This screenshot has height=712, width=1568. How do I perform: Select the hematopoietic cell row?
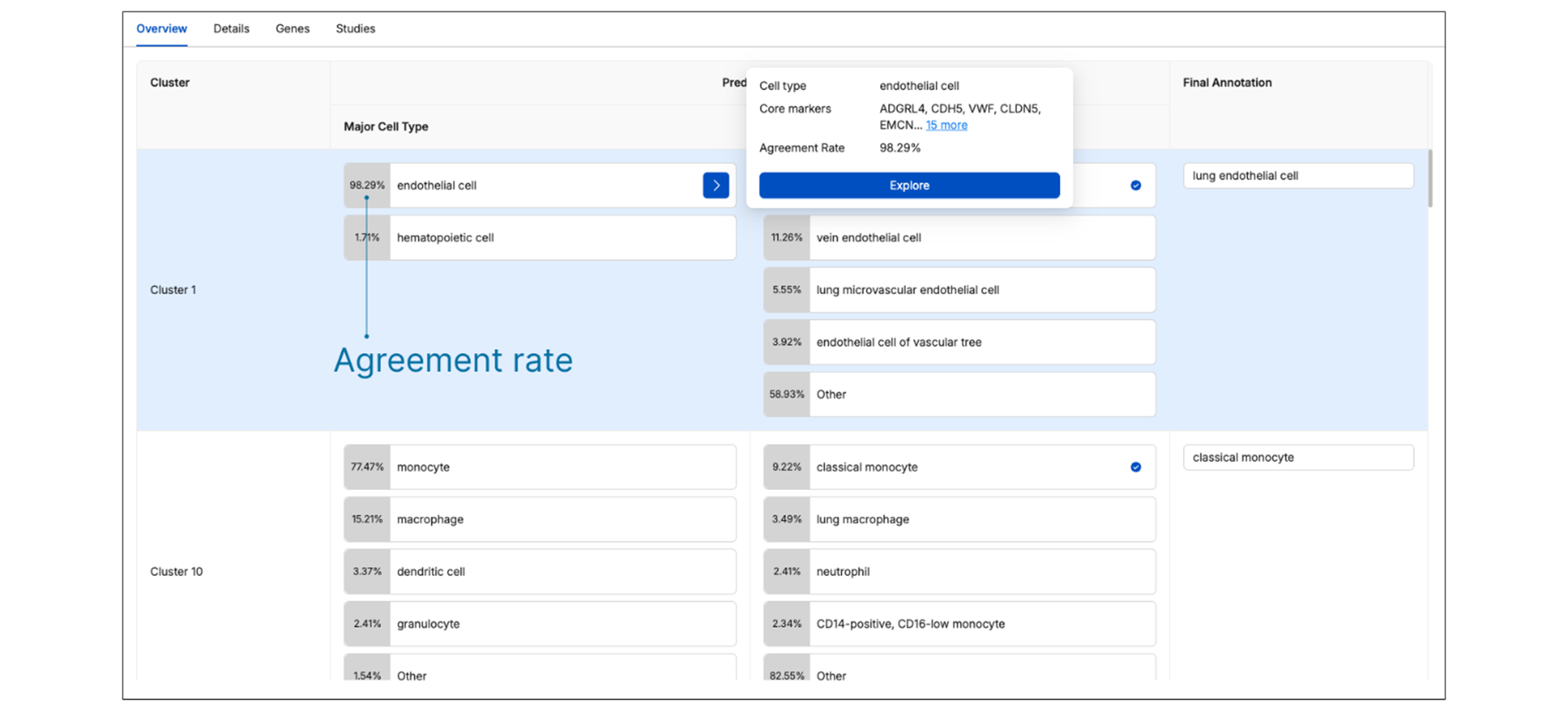pyautogui.click(x=540, y=237)
